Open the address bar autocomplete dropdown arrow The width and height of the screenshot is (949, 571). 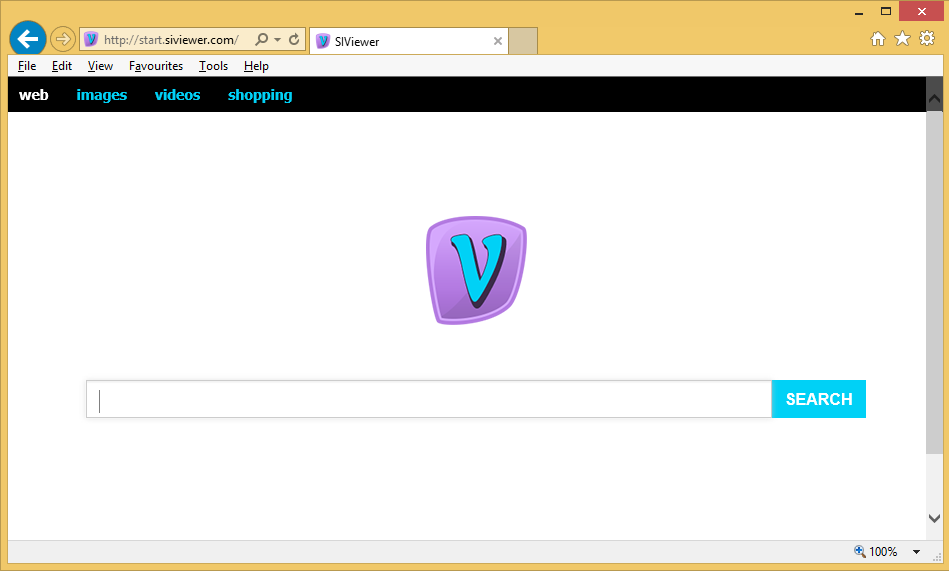point(277,40)
